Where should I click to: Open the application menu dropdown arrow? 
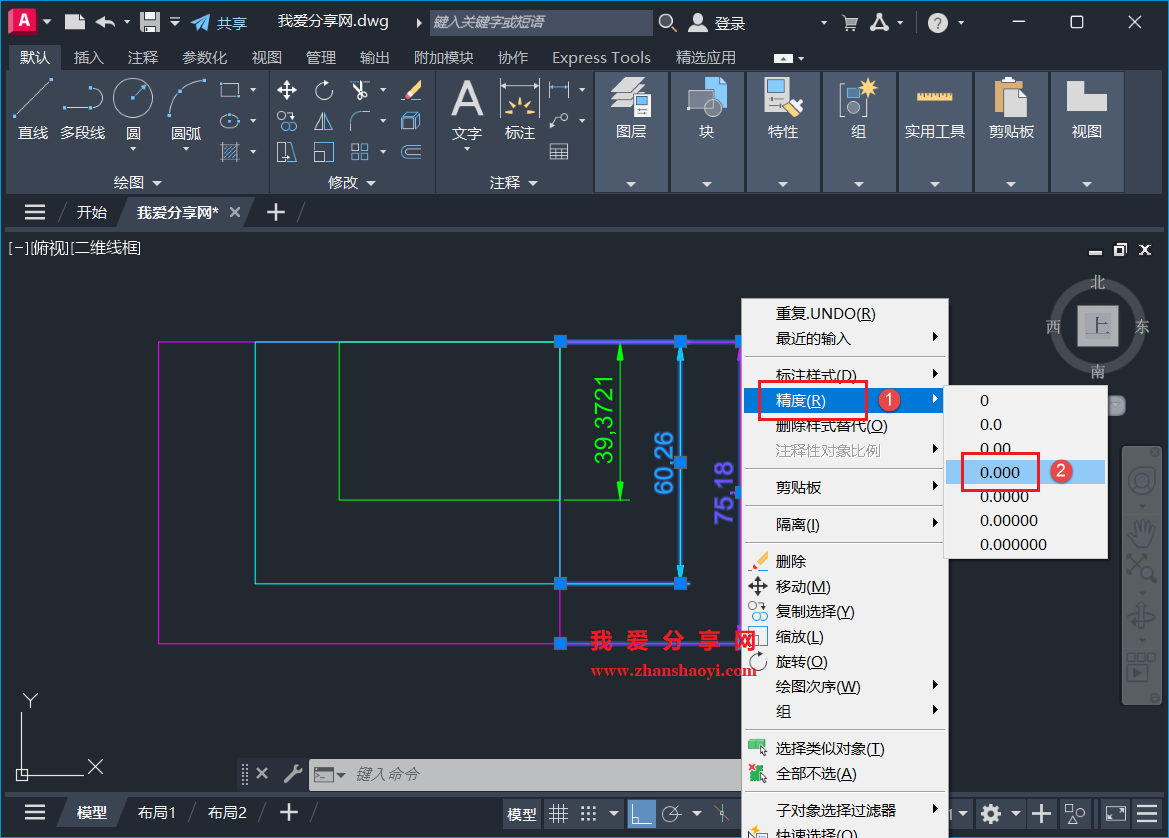[x=47, y=22]
